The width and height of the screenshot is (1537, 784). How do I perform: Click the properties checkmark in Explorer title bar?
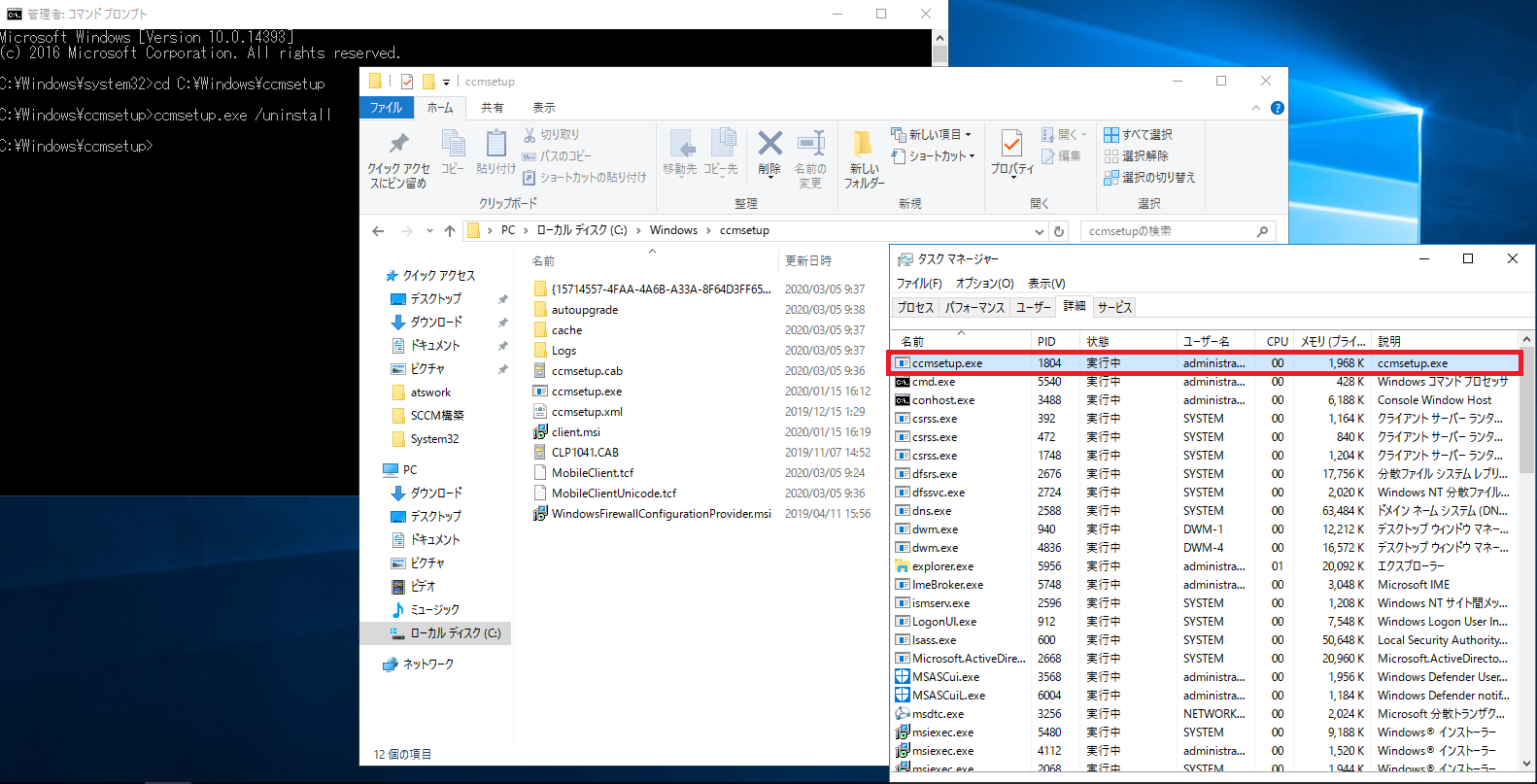(406, 82)
